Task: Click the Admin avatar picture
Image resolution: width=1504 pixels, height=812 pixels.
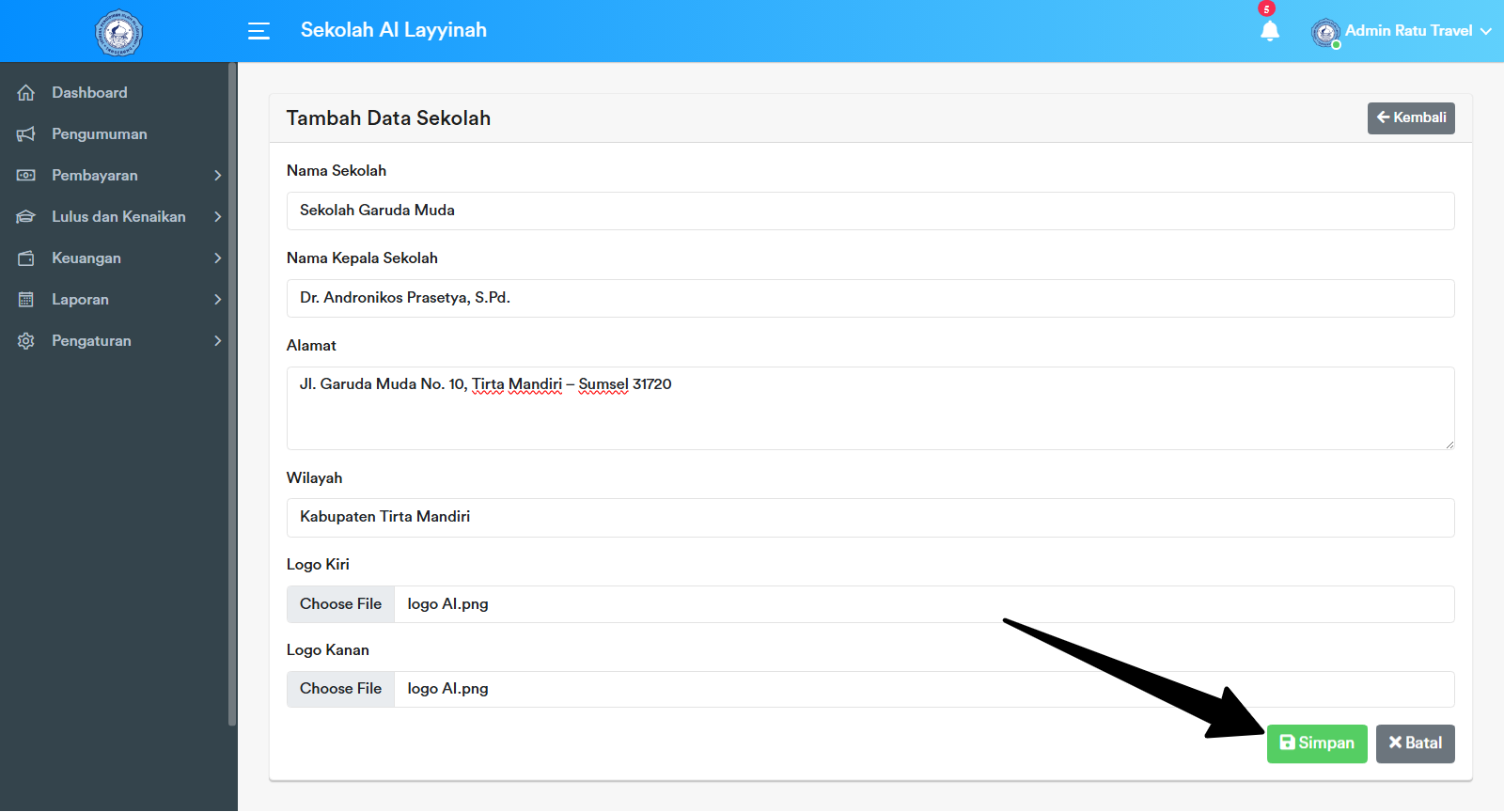Action: [1325, 33]
